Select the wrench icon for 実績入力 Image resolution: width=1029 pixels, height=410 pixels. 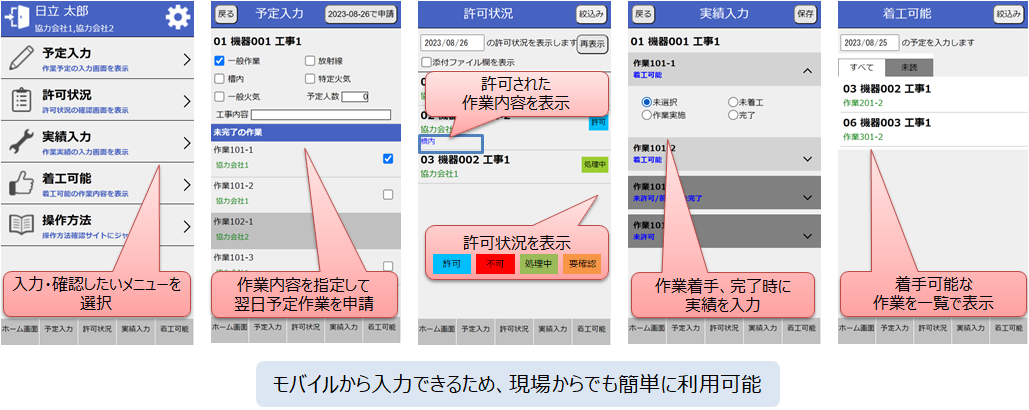point(20,141)
